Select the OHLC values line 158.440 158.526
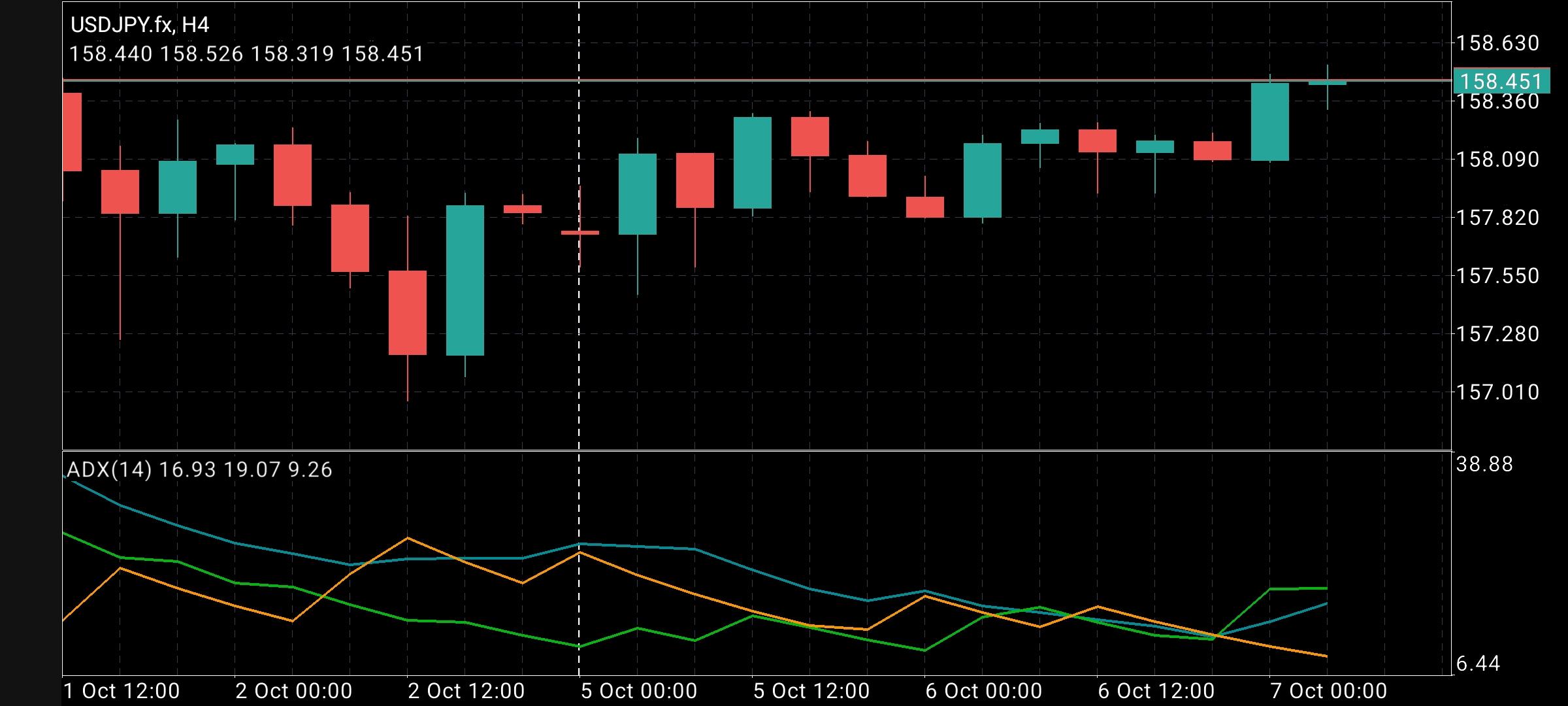 click(247, 54)
